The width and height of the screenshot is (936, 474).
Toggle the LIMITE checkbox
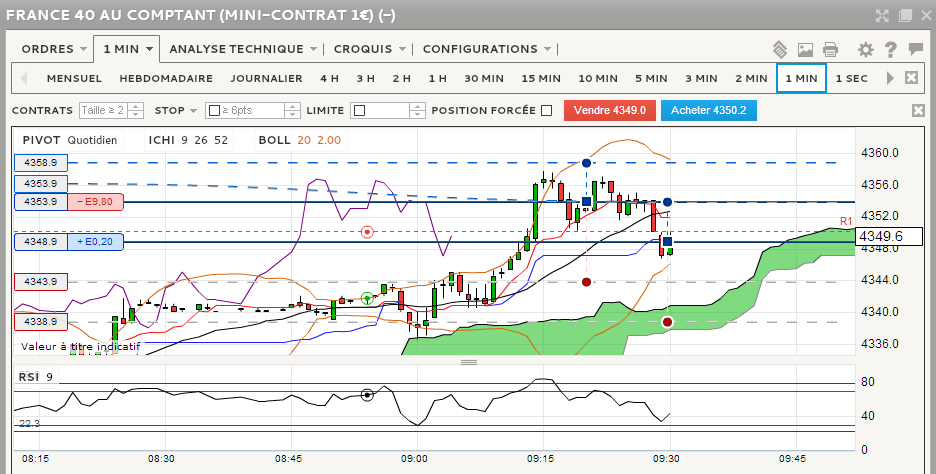click(359, 111)
